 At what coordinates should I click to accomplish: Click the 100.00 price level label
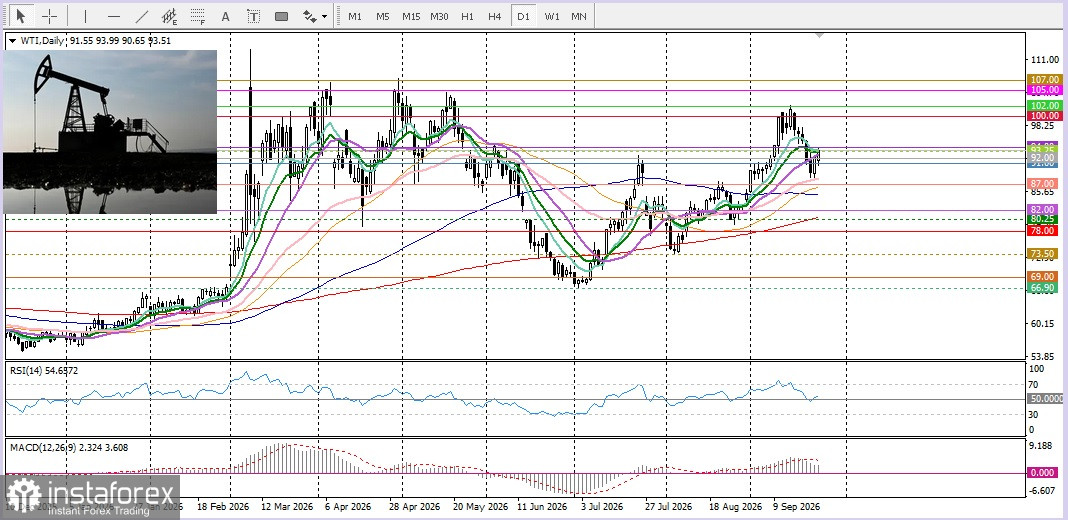[1044, 117]
